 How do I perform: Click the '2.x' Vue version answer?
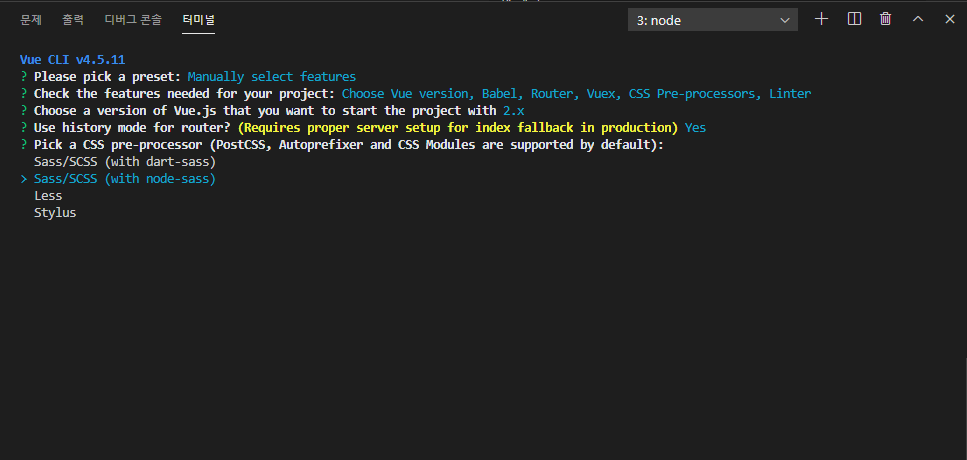pos(514,111)
